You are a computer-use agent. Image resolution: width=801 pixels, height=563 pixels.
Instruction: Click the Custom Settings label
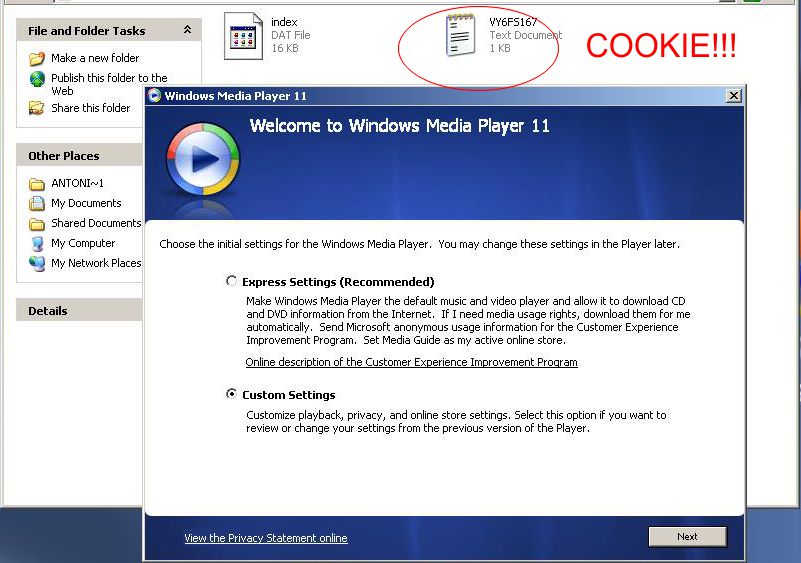click(x=289, y=395)
